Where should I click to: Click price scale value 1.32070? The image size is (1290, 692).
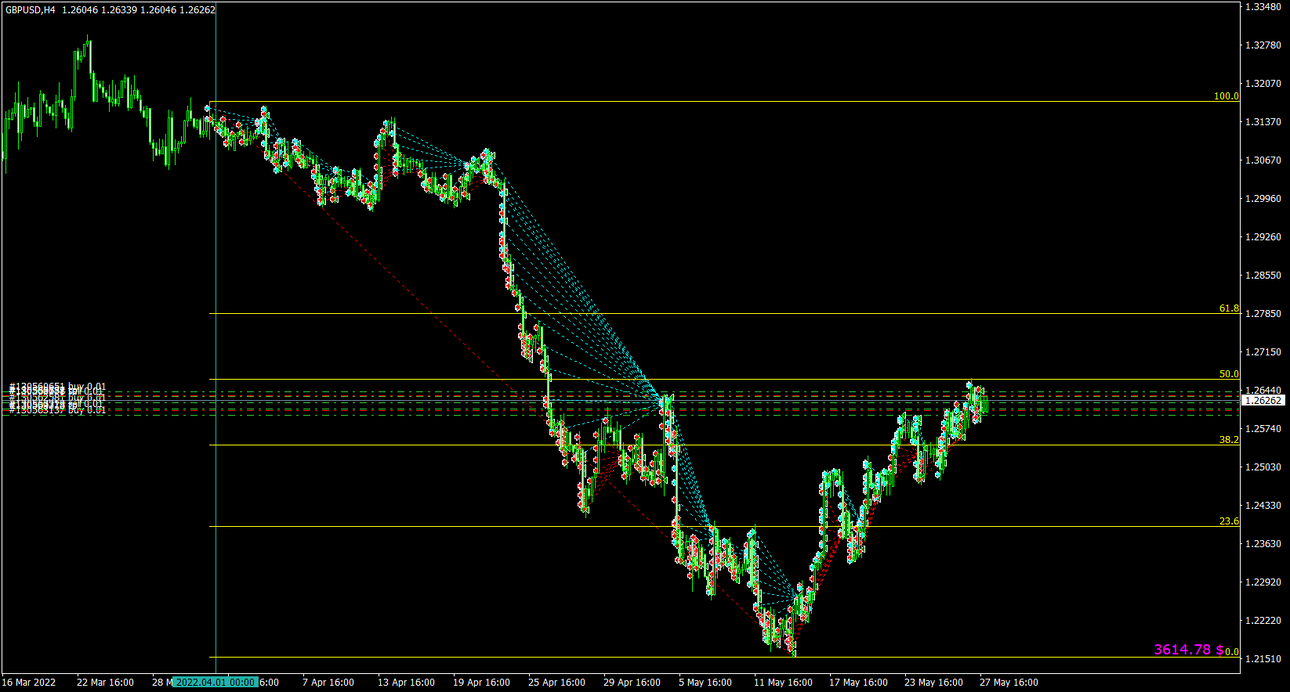[x=1264, y=84]
